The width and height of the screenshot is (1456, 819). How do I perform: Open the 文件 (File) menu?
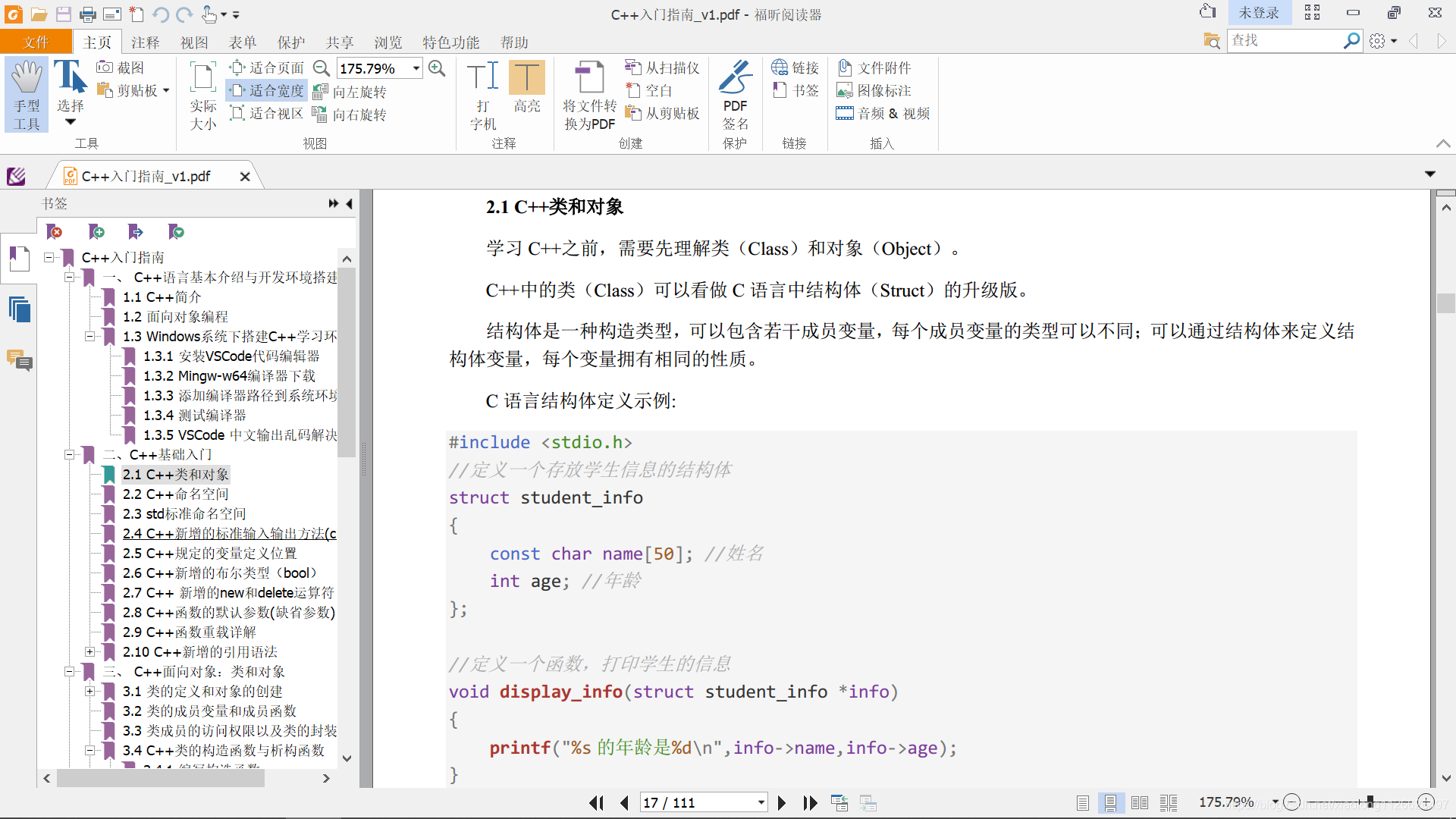pos(36,42)
